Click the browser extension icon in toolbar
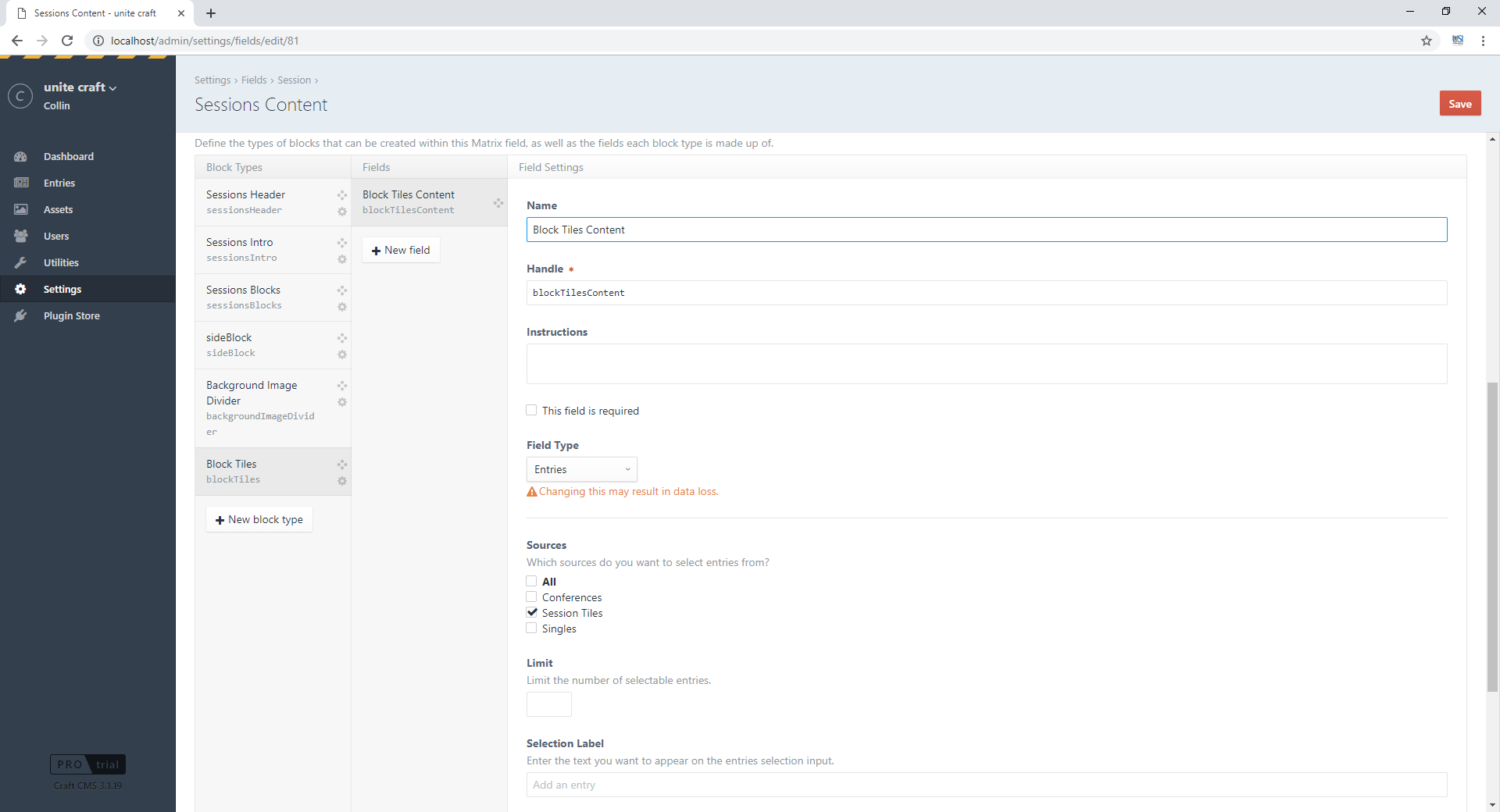This screenshot has width=1500, height=812. (1458, 41)
